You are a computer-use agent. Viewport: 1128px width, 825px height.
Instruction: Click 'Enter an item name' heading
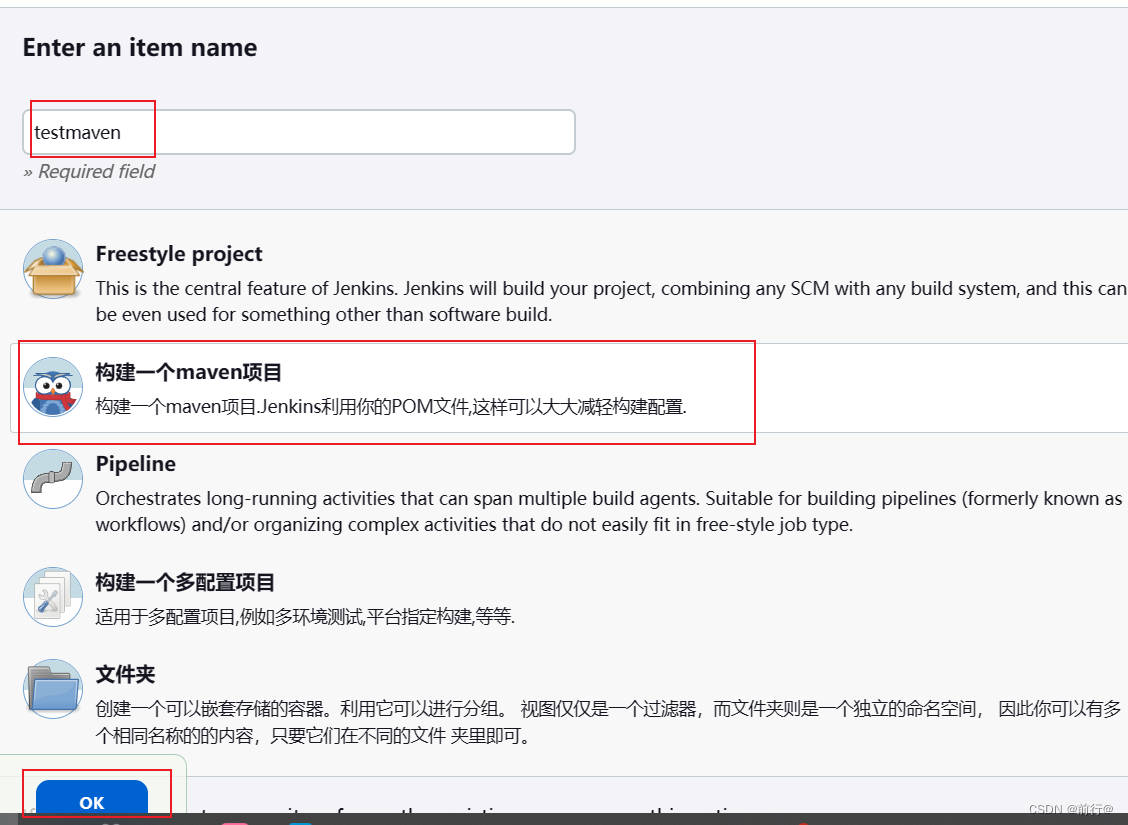pyautogui.click(x=140, y=47)
